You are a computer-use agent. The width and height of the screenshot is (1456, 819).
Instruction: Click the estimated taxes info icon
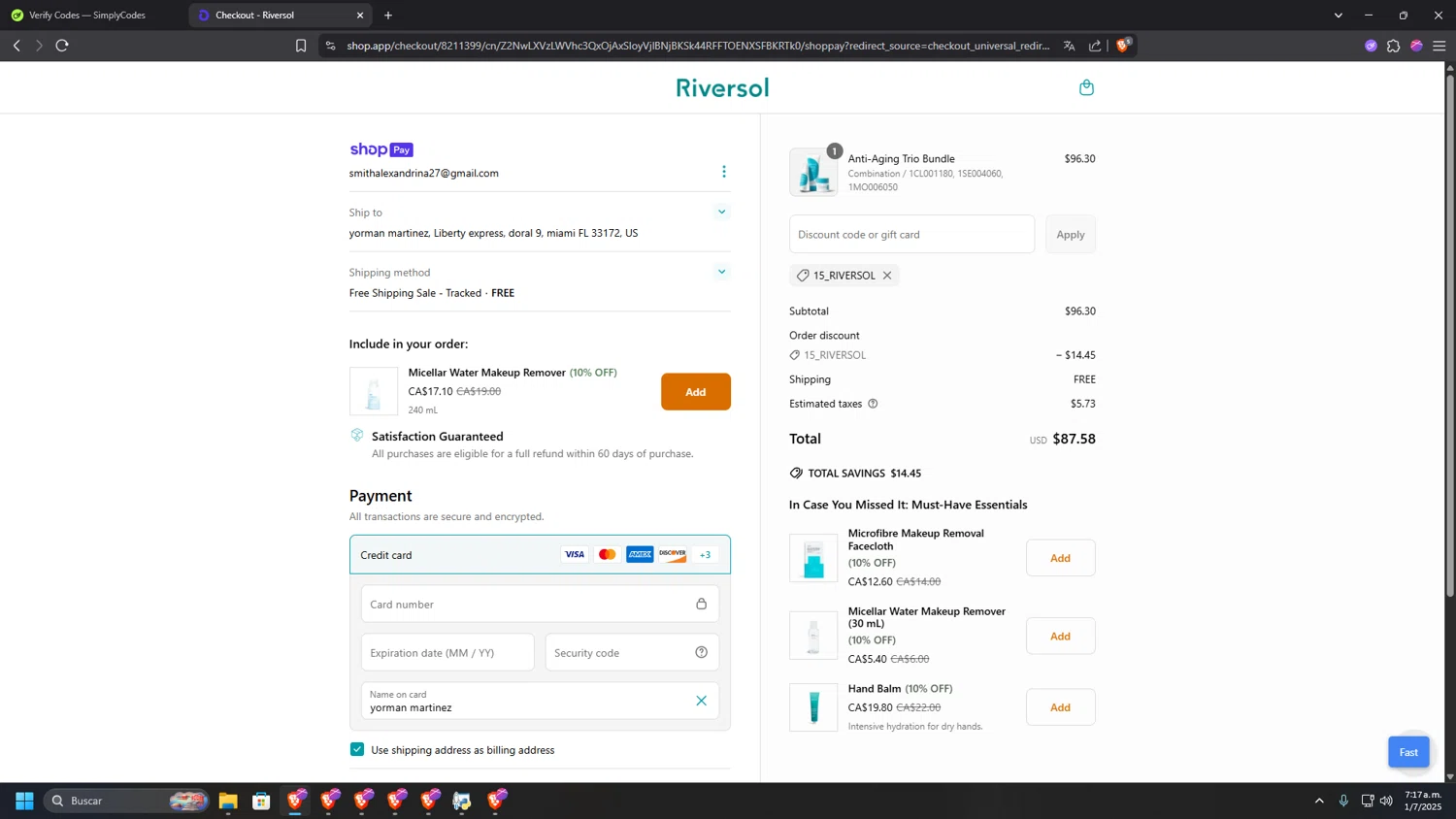pos(873,404)
